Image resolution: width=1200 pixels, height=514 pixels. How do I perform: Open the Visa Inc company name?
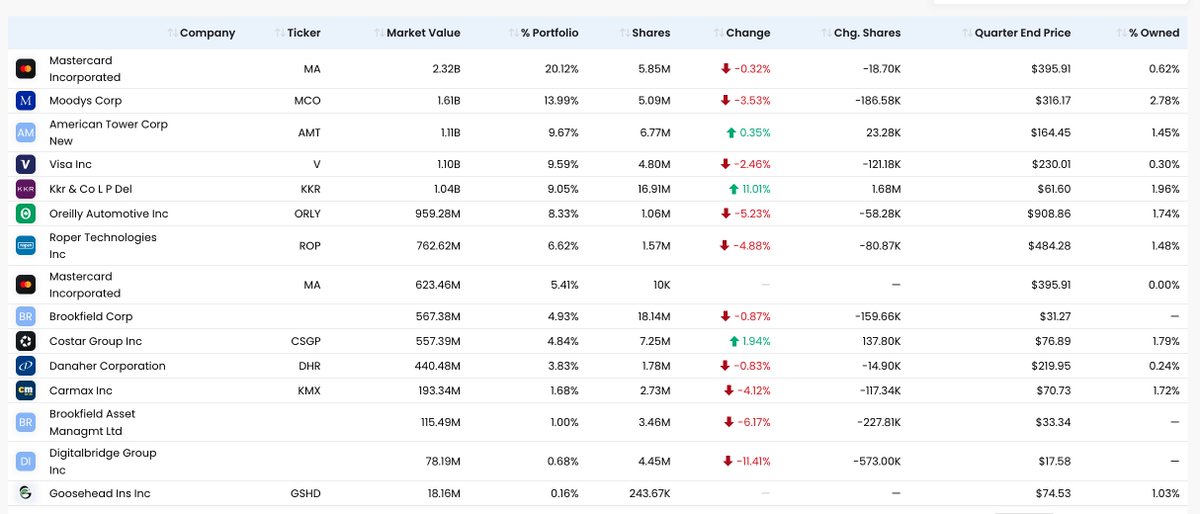tap(70, 164)
